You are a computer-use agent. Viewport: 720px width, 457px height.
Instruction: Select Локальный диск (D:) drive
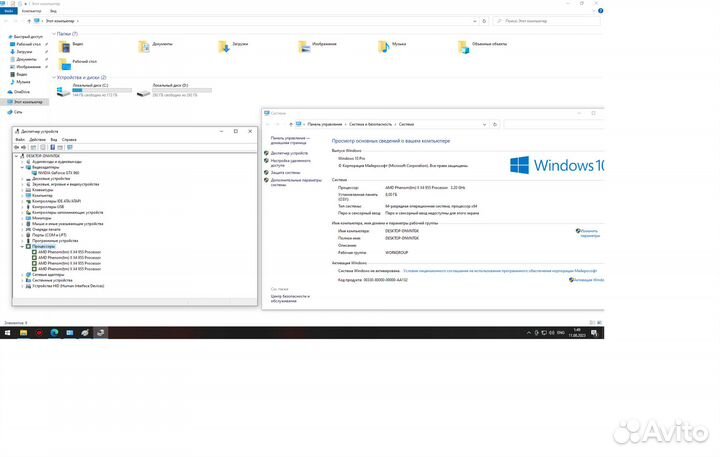coord(174,90)
